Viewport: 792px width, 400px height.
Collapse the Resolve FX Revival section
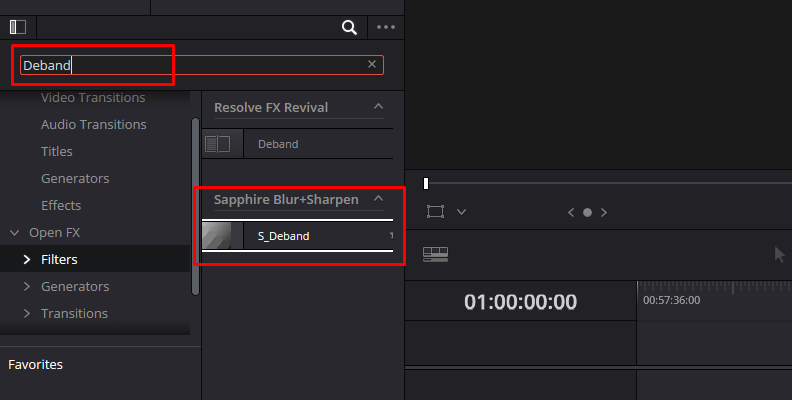[x=378, y=107]
